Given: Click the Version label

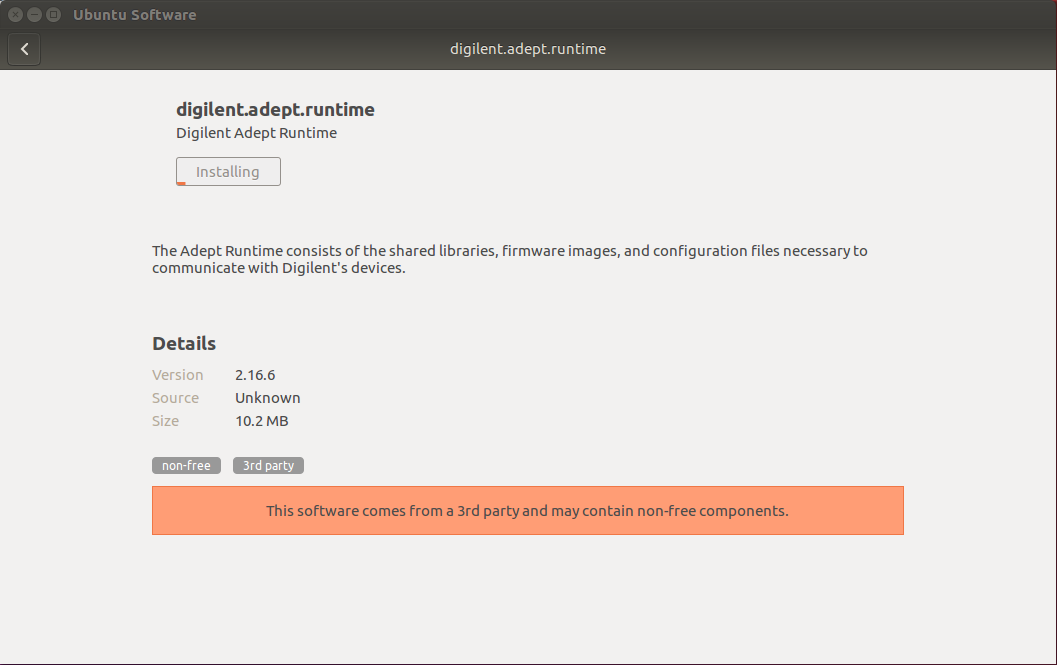Looking at the screenshot, I should [x=177, y=375].
